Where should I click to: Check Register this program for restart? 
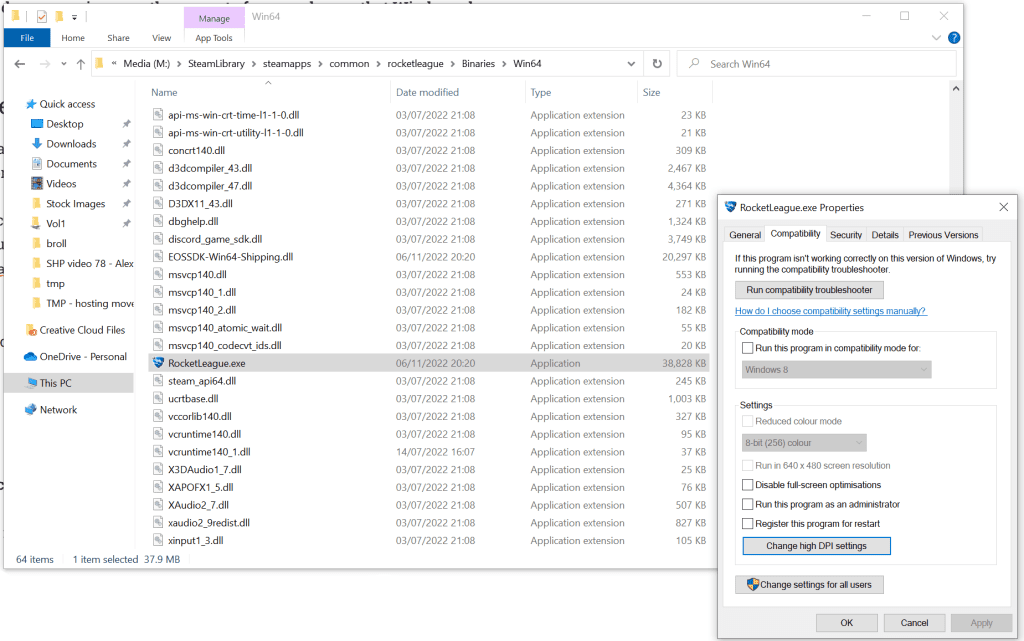[748, 524]
